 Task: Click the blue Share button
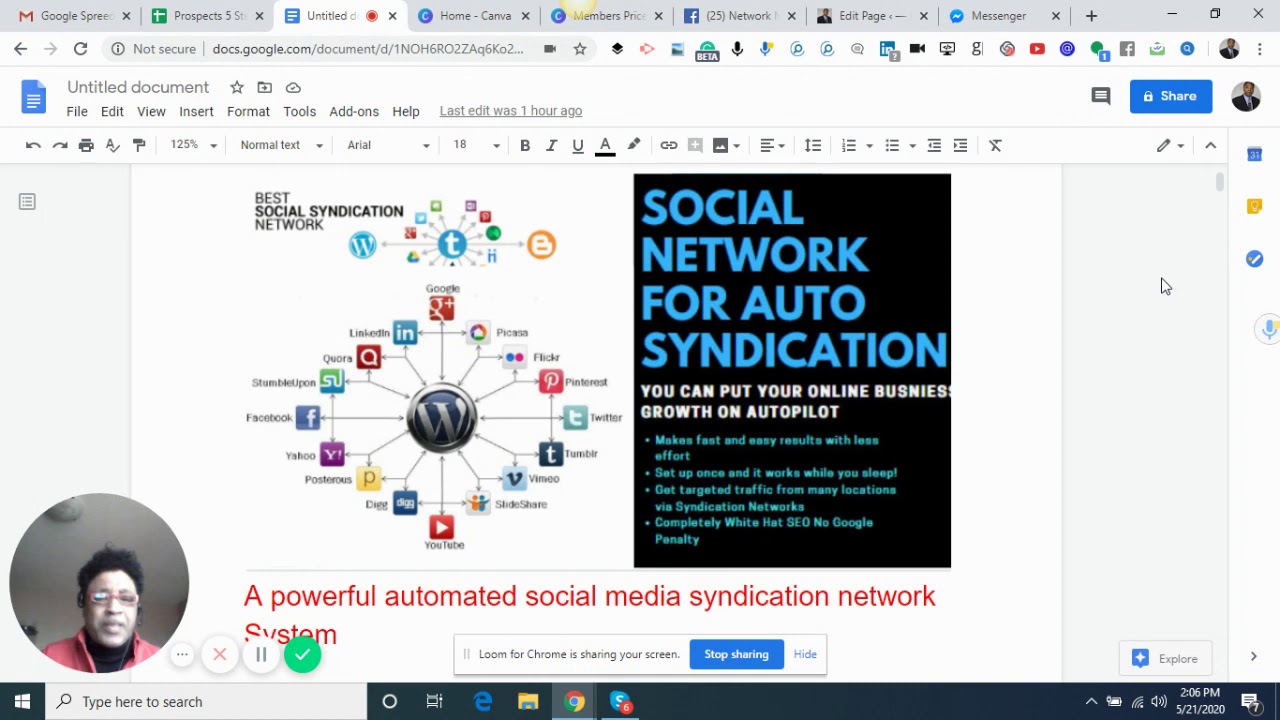point(1170,96)
